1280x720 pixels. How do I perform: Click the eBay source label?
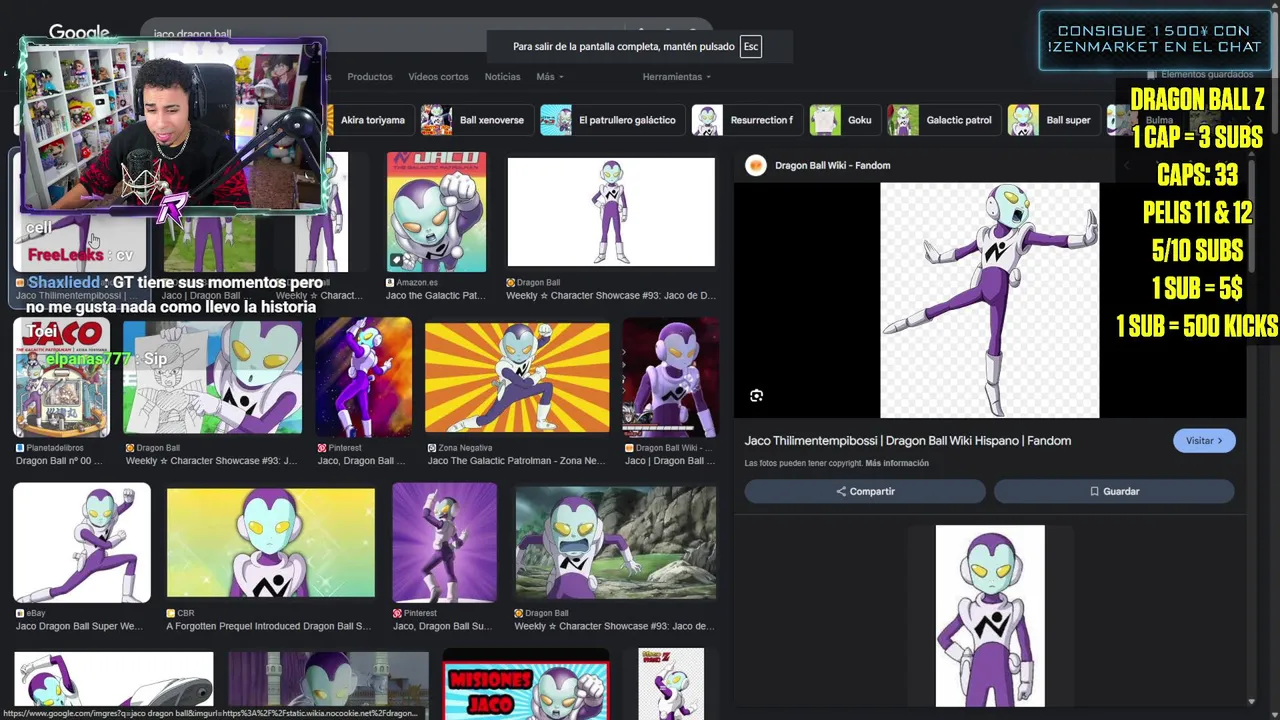point(36,613)
